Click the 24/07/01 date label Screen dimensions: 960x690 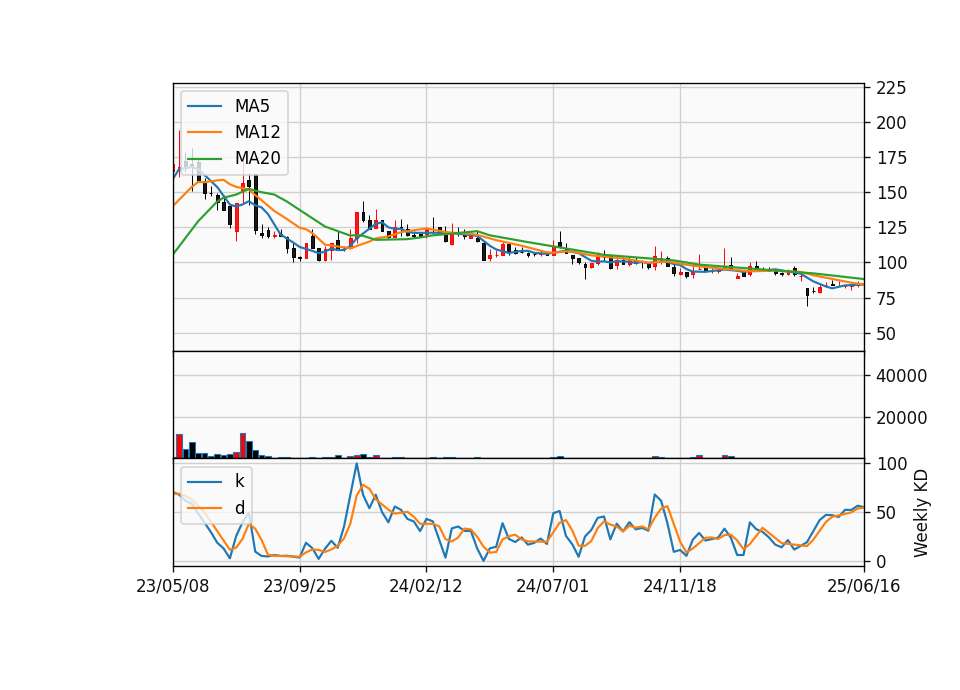(552, 586)
